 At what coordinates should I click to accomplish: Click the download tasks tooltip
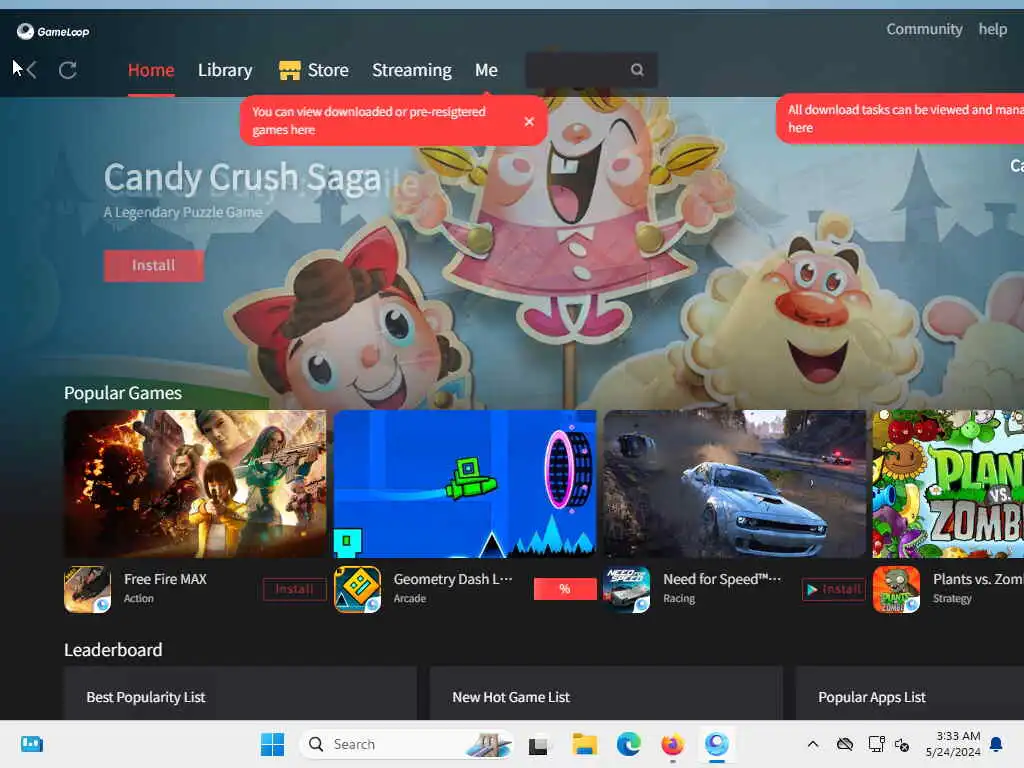[x=900, y=118]
